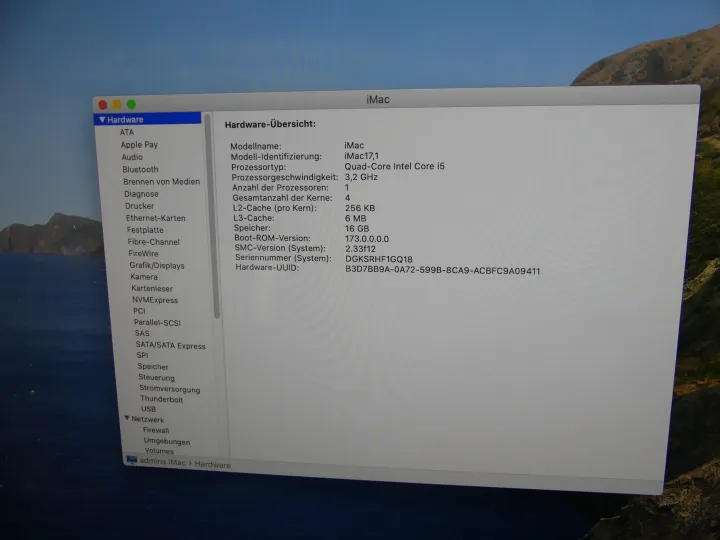This screenshot has height=540, width=720.
Task: Click the 'Gesamtanzahl der Kerne' label
Action: tap(282, 198)
